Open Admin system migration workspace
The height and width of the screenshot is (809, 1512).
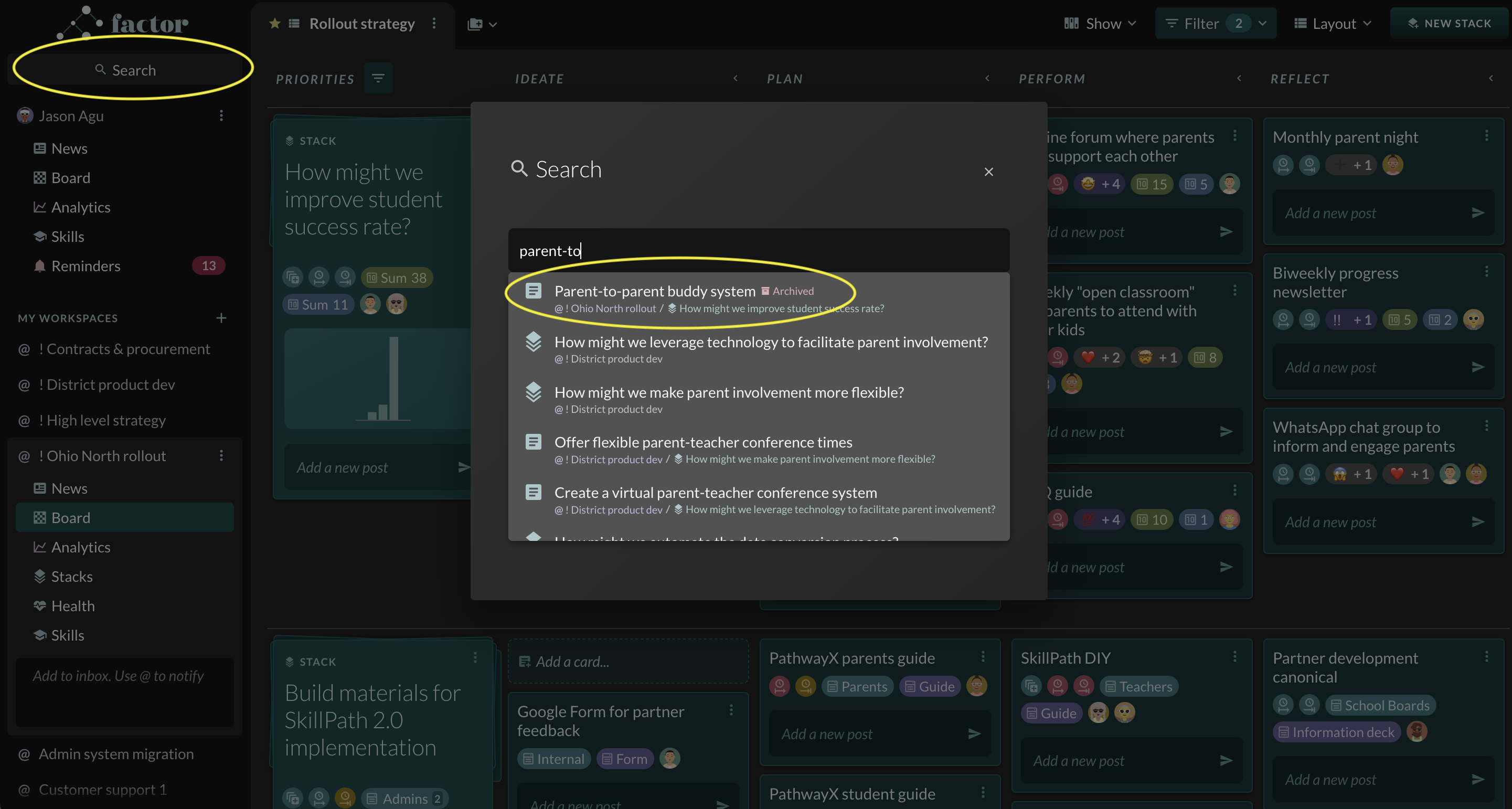115,754
